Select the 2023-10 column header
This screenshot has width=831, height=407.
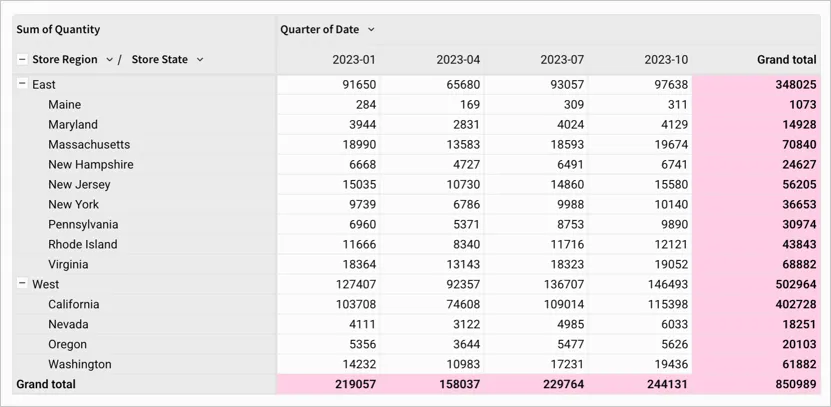coord(666,60)
